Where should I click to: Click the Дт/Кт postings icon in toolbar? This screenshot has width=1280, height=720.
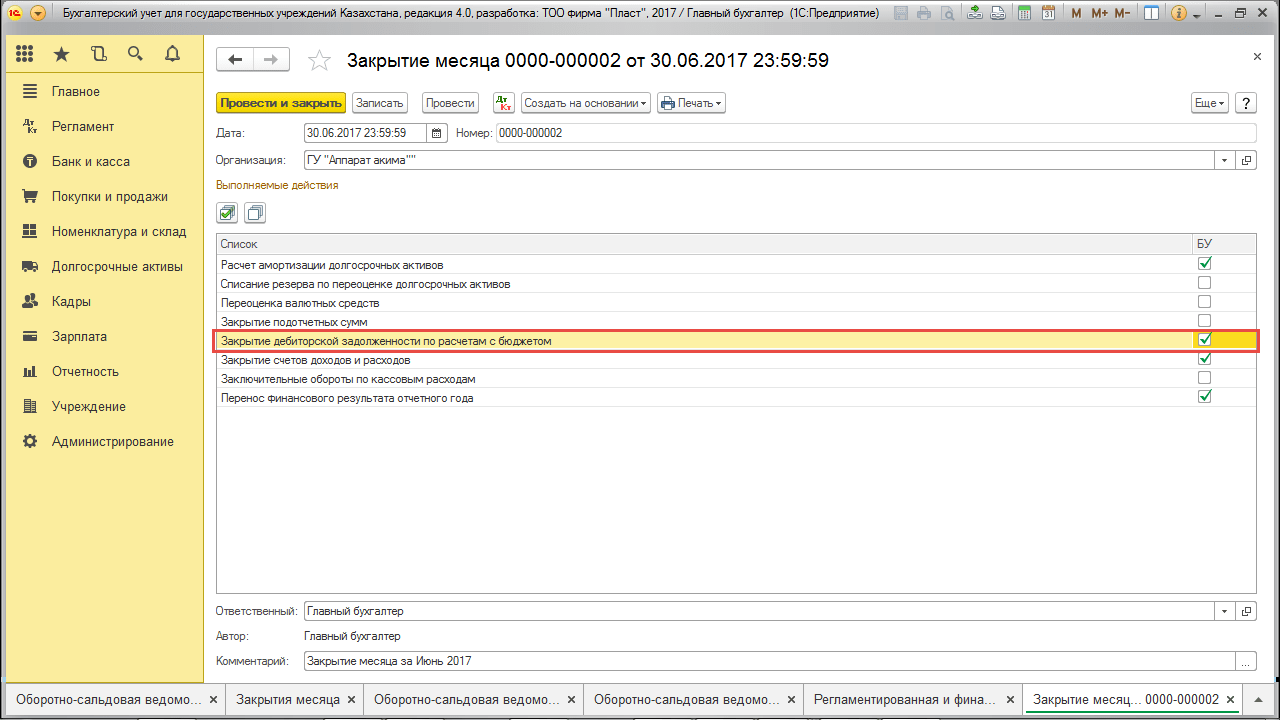point(504,103)
